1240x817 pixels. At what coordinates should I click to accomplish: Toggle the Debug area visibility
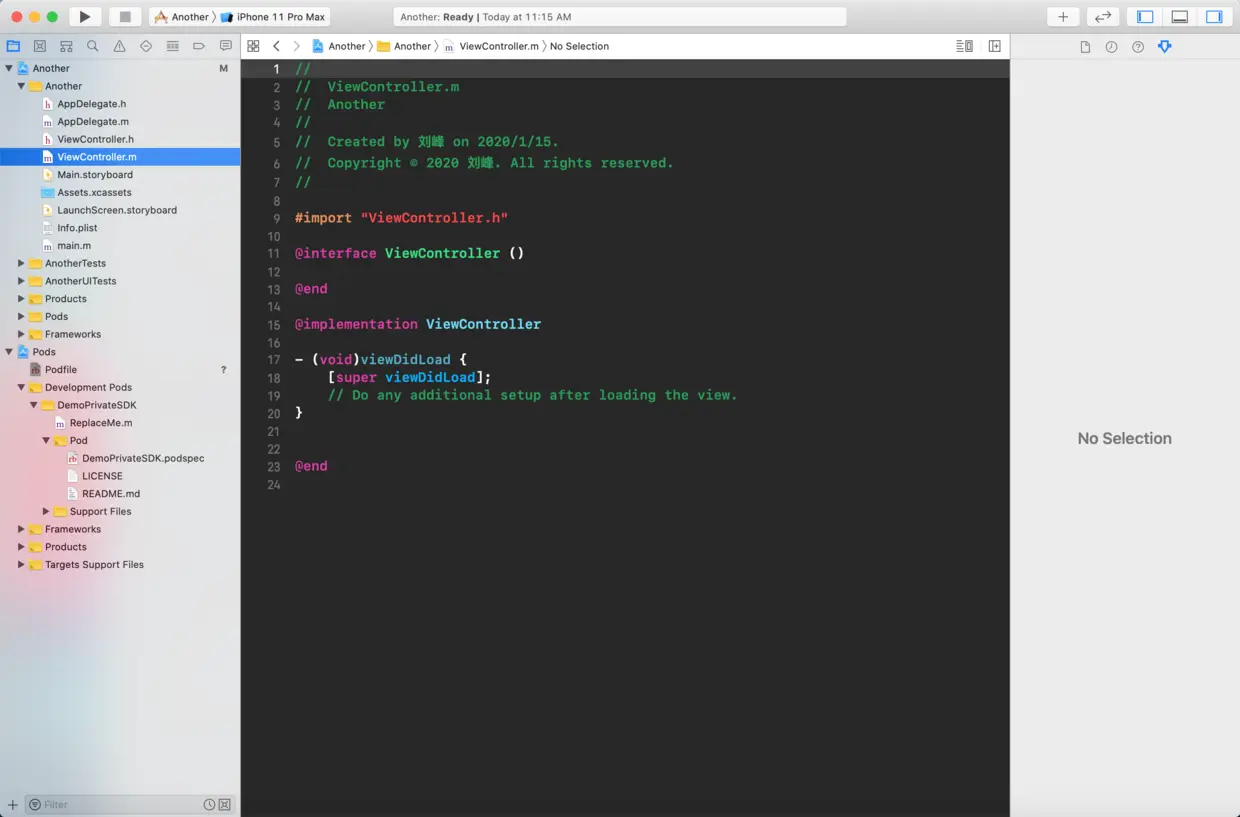(1180, 17)
